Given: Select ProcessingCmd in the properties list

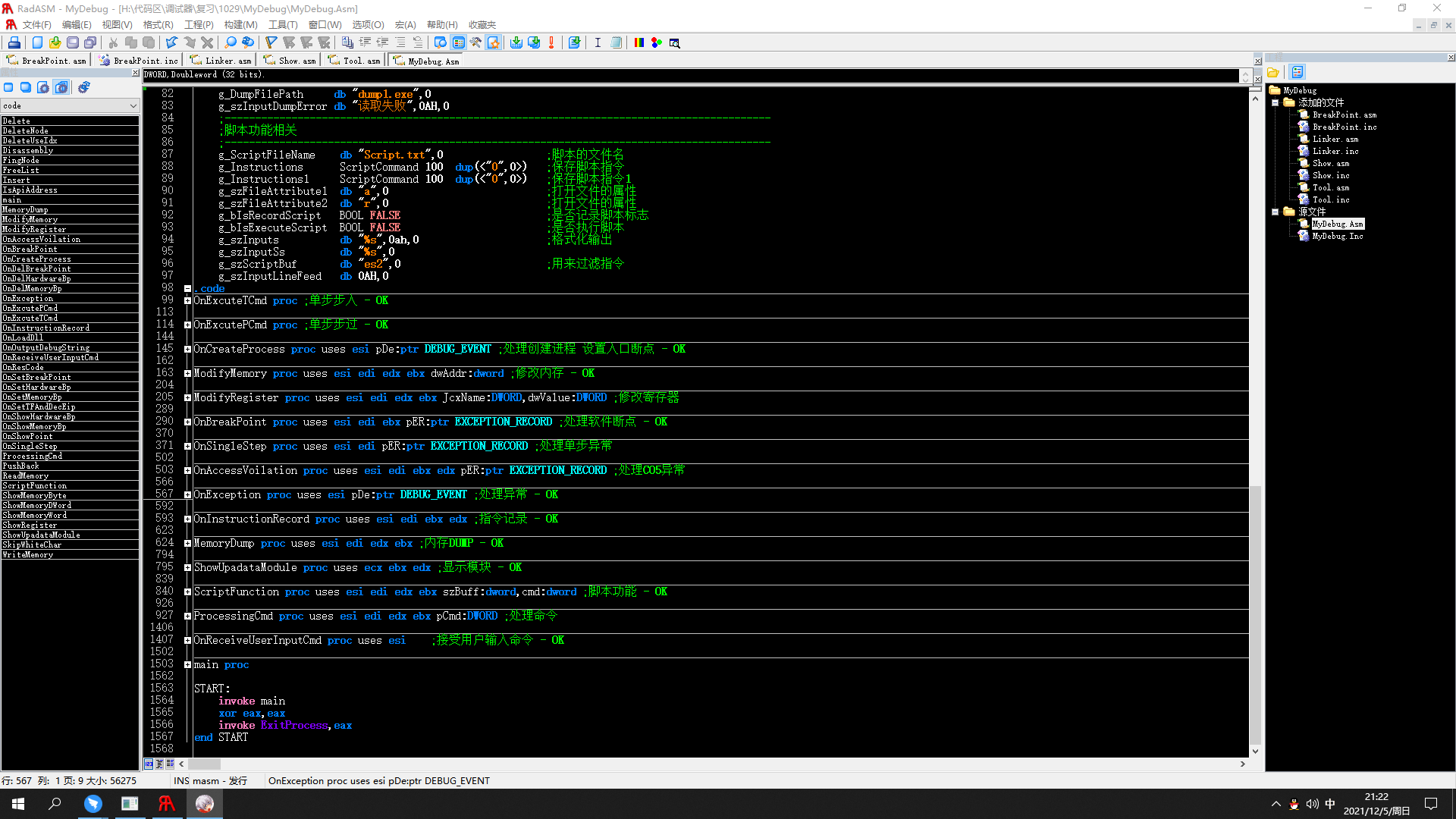Looking at the screenshot, I should [x=33, y=456].
